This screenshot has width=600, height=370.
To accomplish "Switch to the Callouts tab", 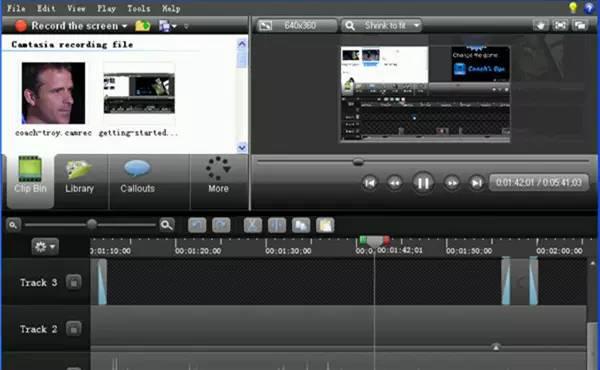I will coord(137,181).
